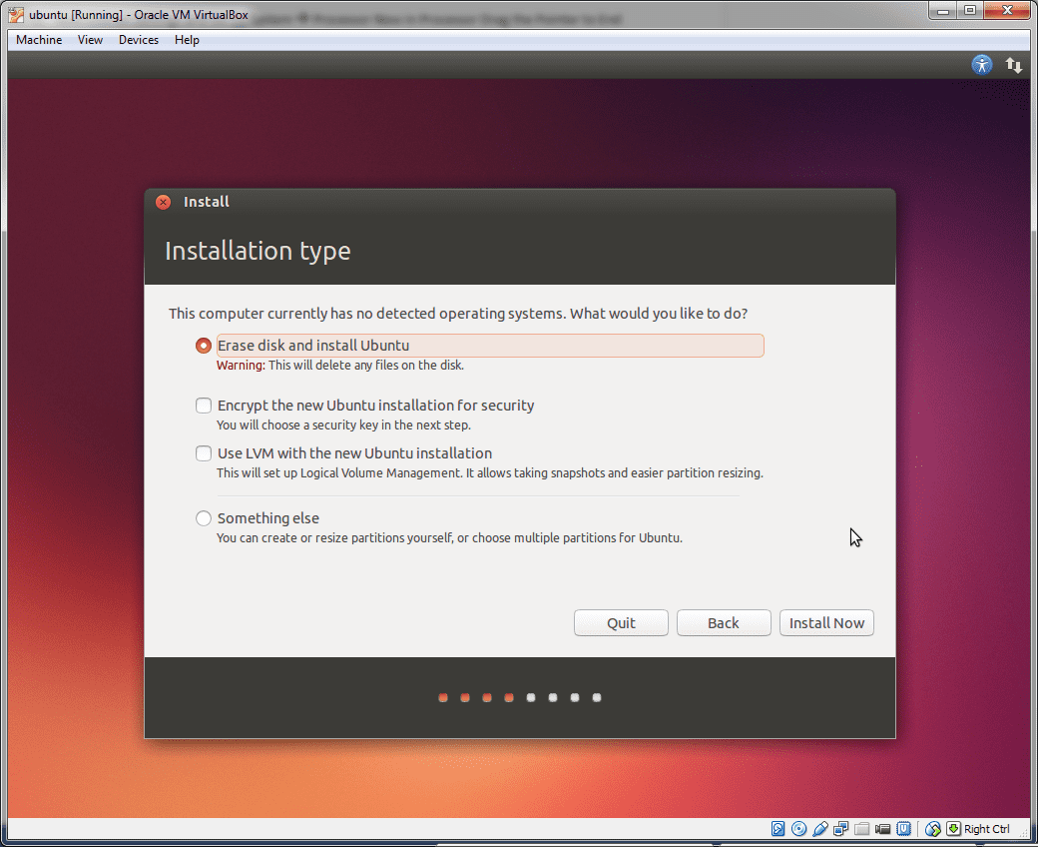Open the Devices menu
Viewport: 1038px width, 847px height.
[138, 40]
